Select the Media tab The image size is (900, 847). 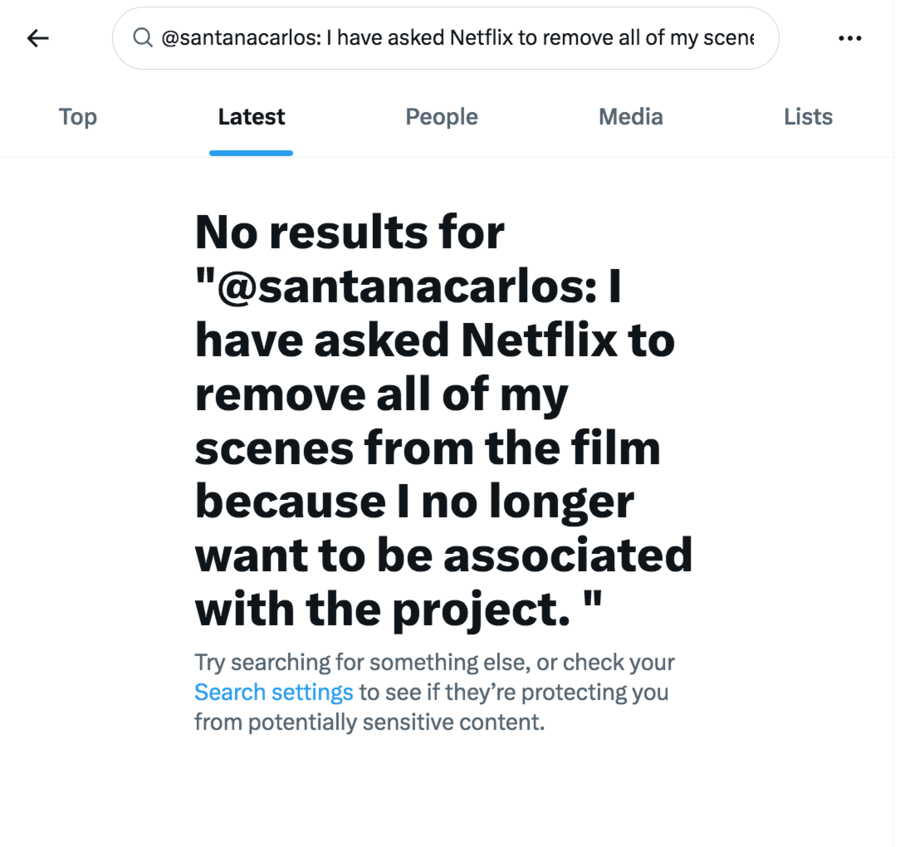(630, 117)
